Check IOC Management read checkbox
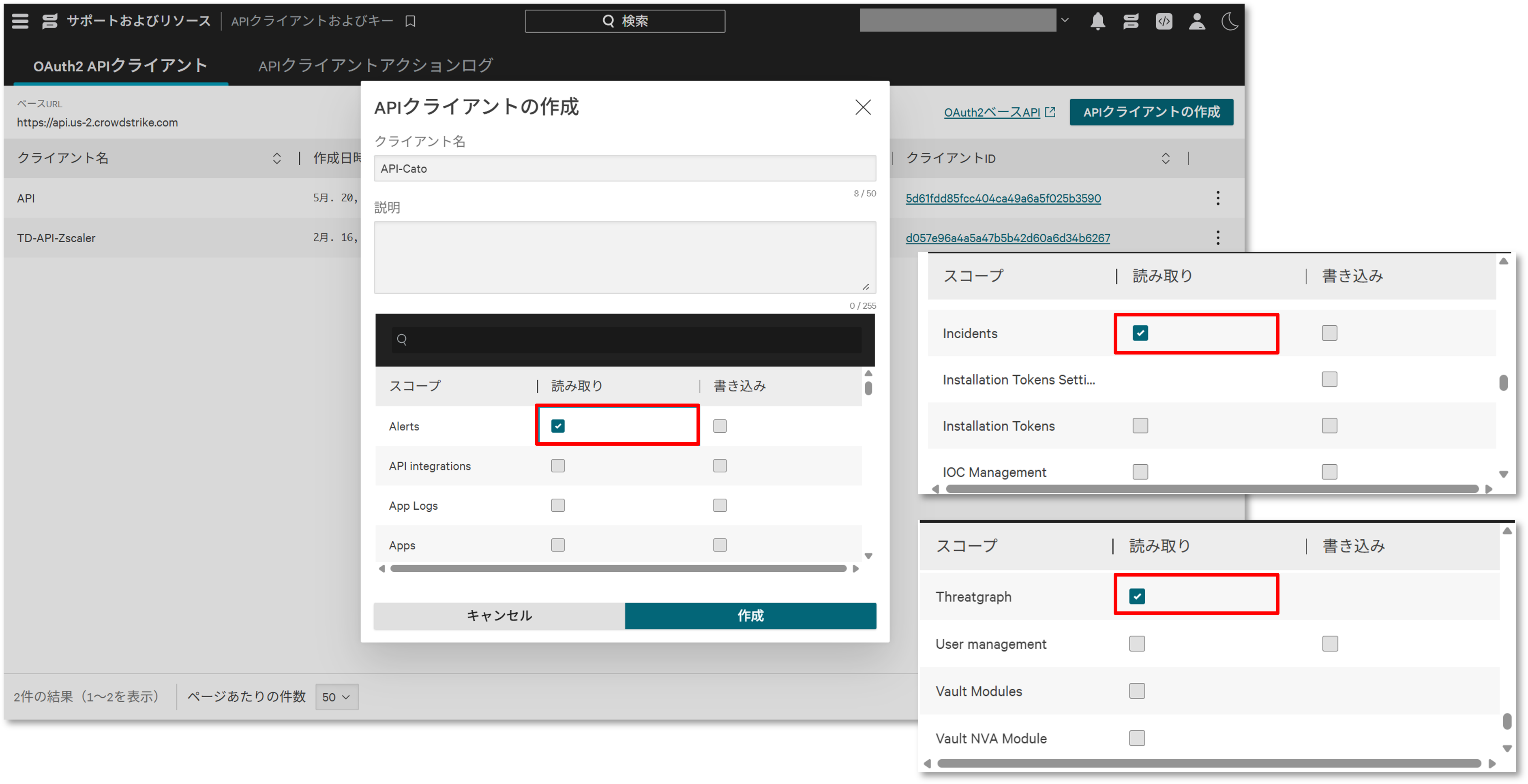Image resolution: width=1528 pixels, height=784 pixels. point(1140,472)
